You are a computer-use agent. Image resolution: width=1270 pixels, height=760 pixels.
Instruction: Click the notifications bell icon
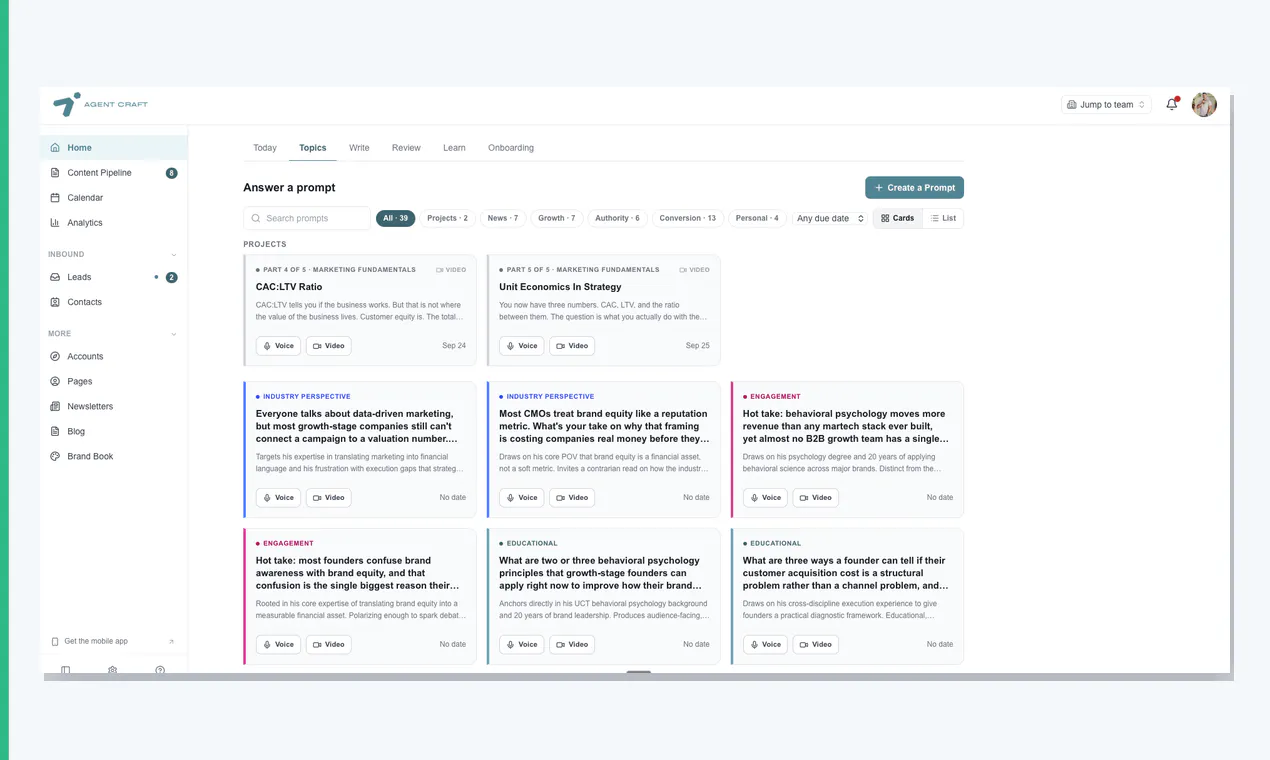pos(1172,104)
